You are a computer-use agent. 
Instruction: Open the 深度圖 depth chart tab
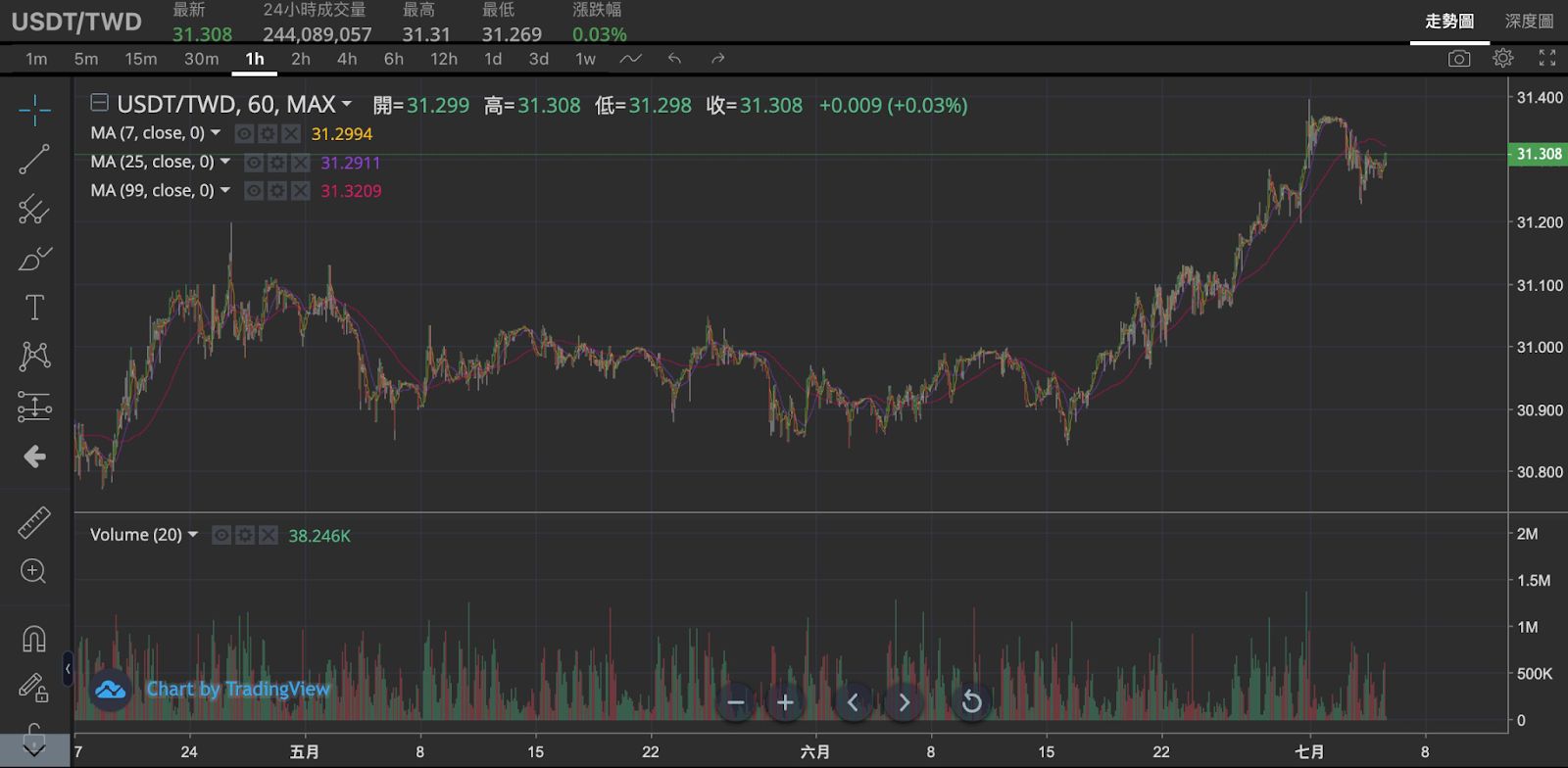click(x=1530, y=22)
